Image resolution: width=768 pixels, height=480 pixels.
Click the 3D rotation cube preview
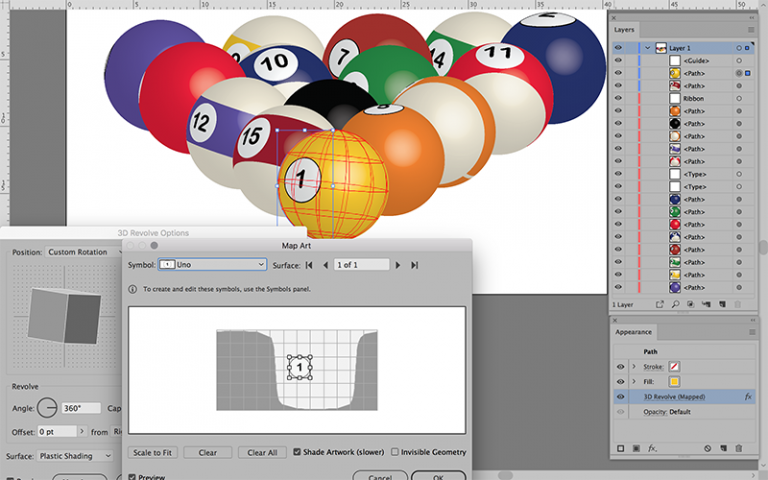64,315
